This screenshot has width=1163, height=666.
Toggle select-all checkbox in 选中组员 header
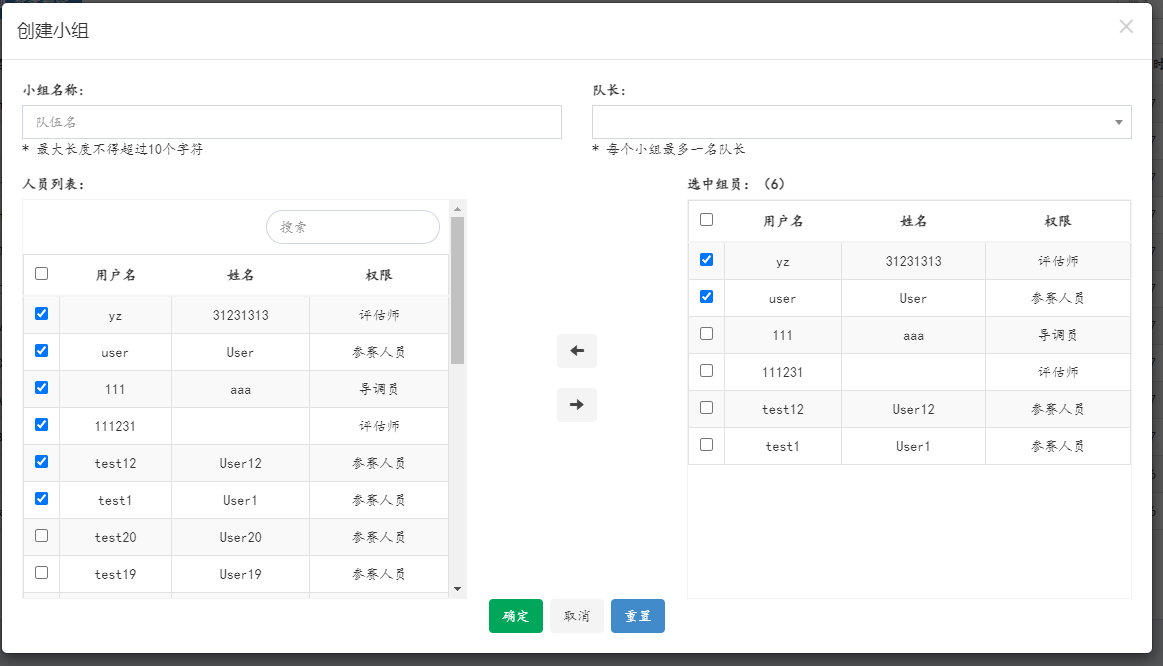click(x=707, y=220)
